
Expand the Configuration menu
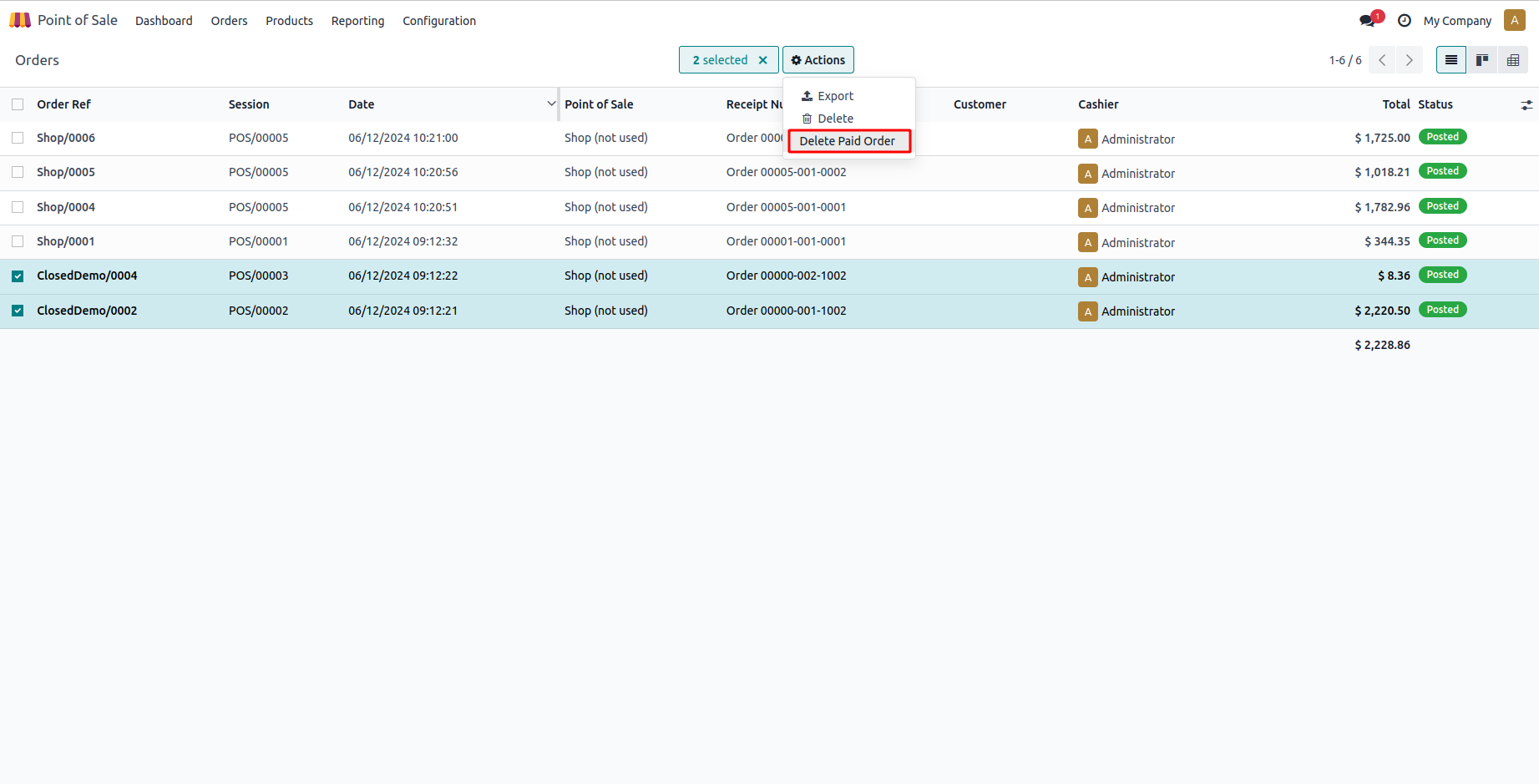pyautogui.click(x=438, y=21)
